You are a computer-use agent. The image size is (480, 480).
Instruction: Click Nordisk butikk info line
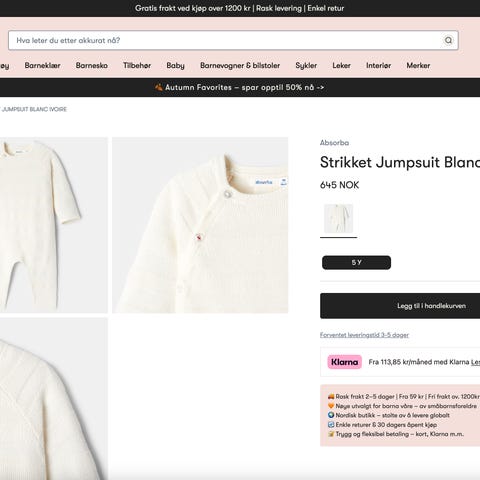click(389, 415)
